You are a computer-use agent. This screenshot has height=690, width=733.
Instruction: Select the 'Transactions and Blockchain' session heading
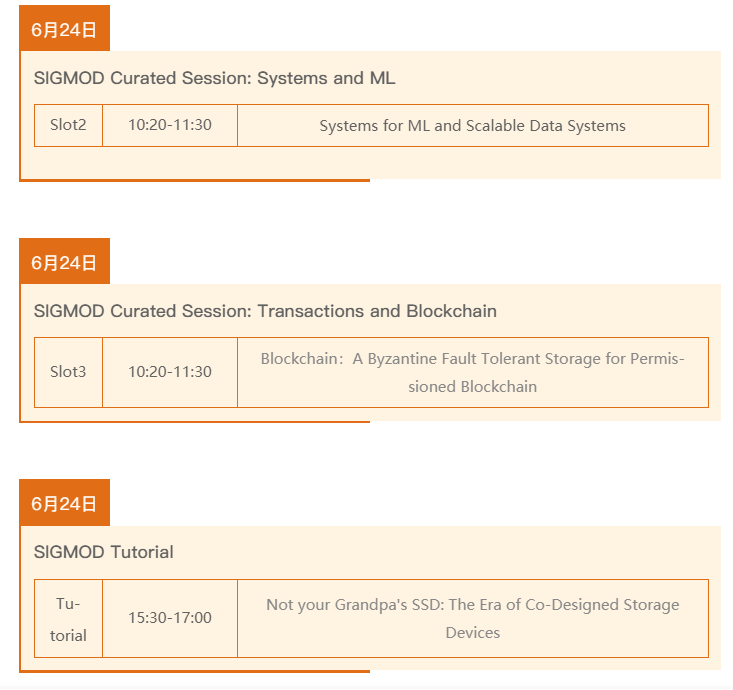[265, 311]
